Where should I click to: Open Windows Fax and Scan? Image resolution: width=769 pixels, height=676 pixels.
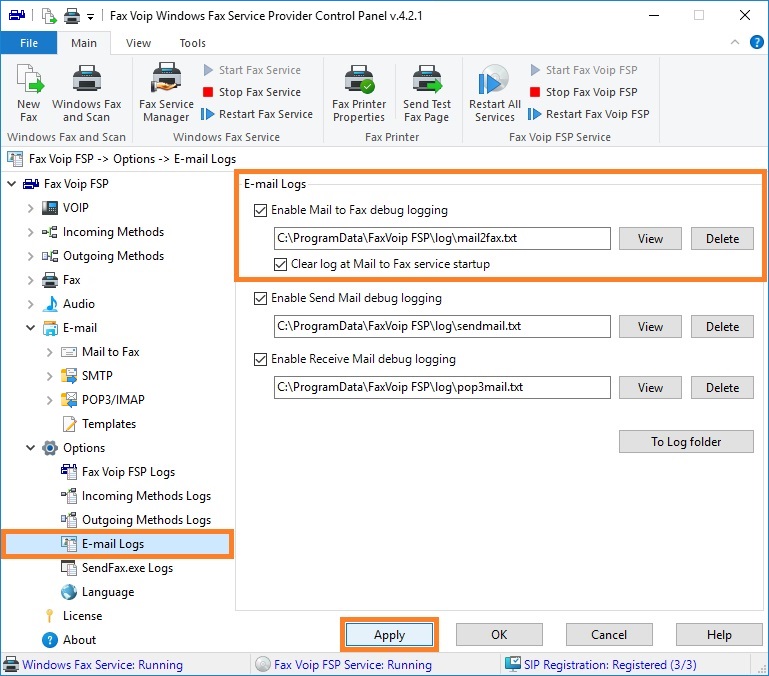[86, 93]
